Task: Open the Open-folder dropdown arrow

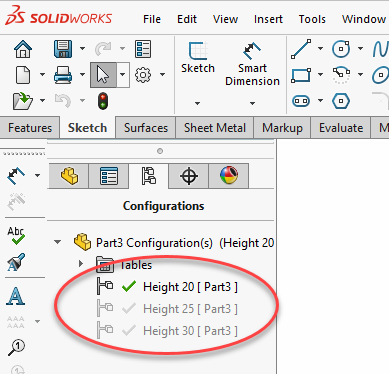Action: tap(42, 100)
